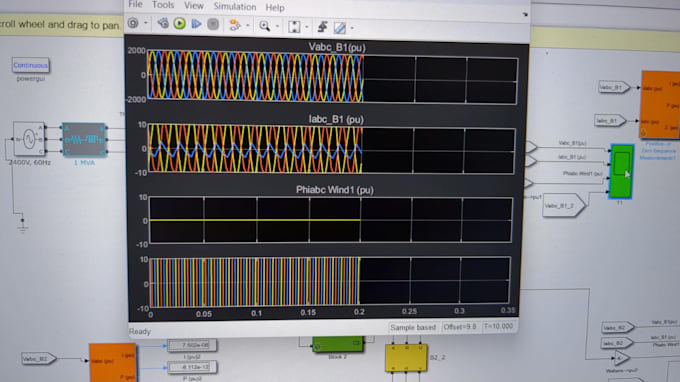Select the Vabc_B2 tag at bottom left
680x382 pixels.
pos(39,359)
